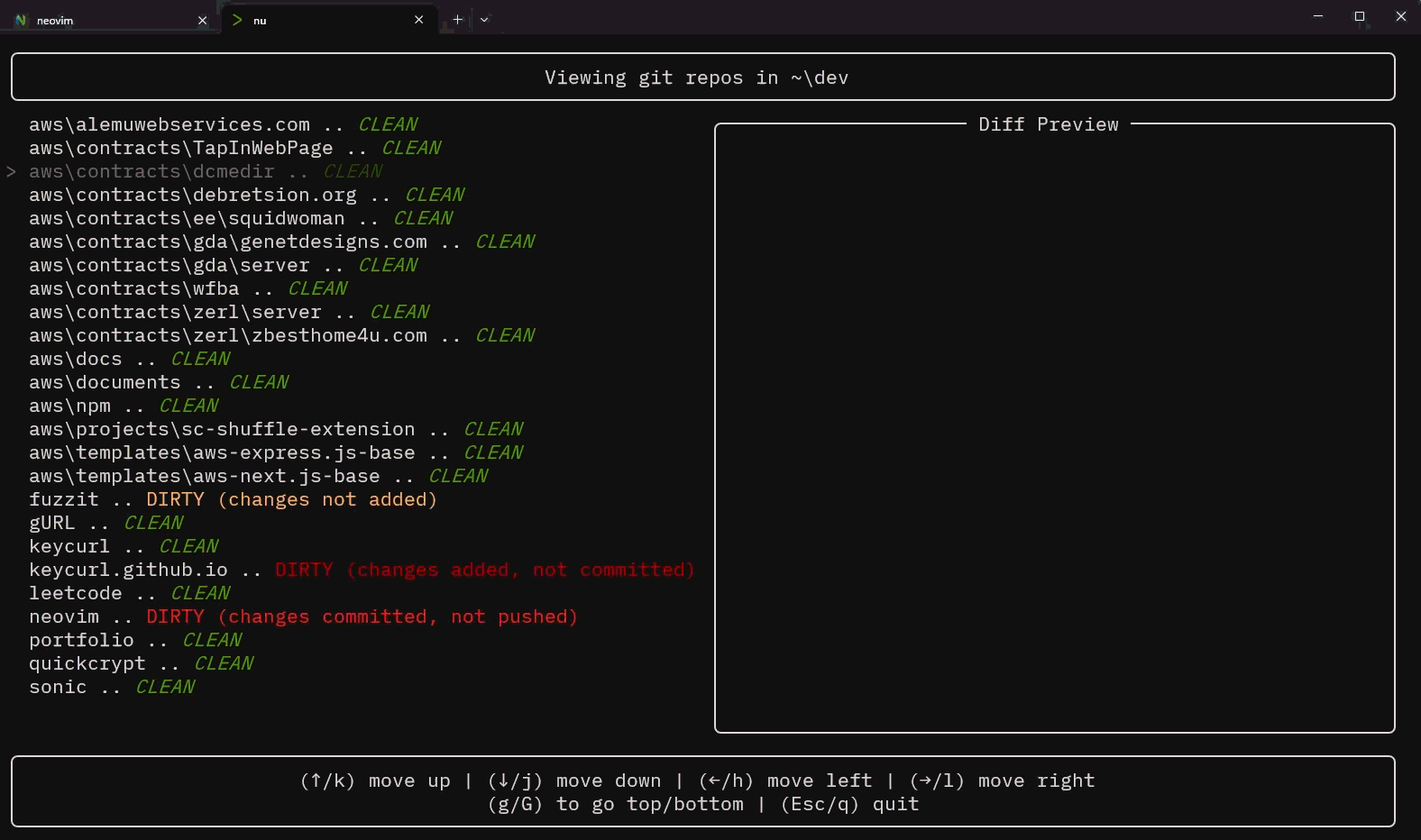The image size is (1421, 840).
Task: Select the leetcode repo row
Action: (129, 593)
